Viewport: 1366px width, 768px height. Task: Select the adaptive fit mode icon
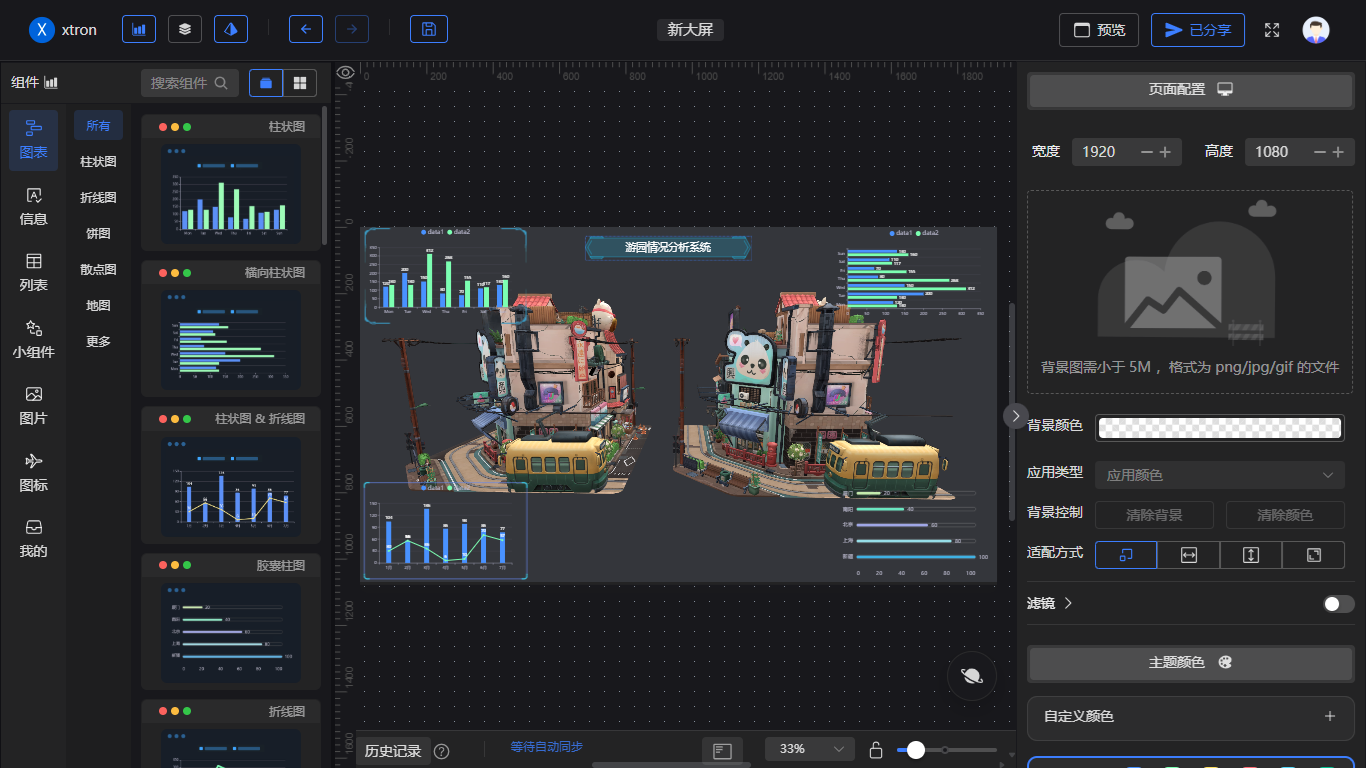point(1126,555)
